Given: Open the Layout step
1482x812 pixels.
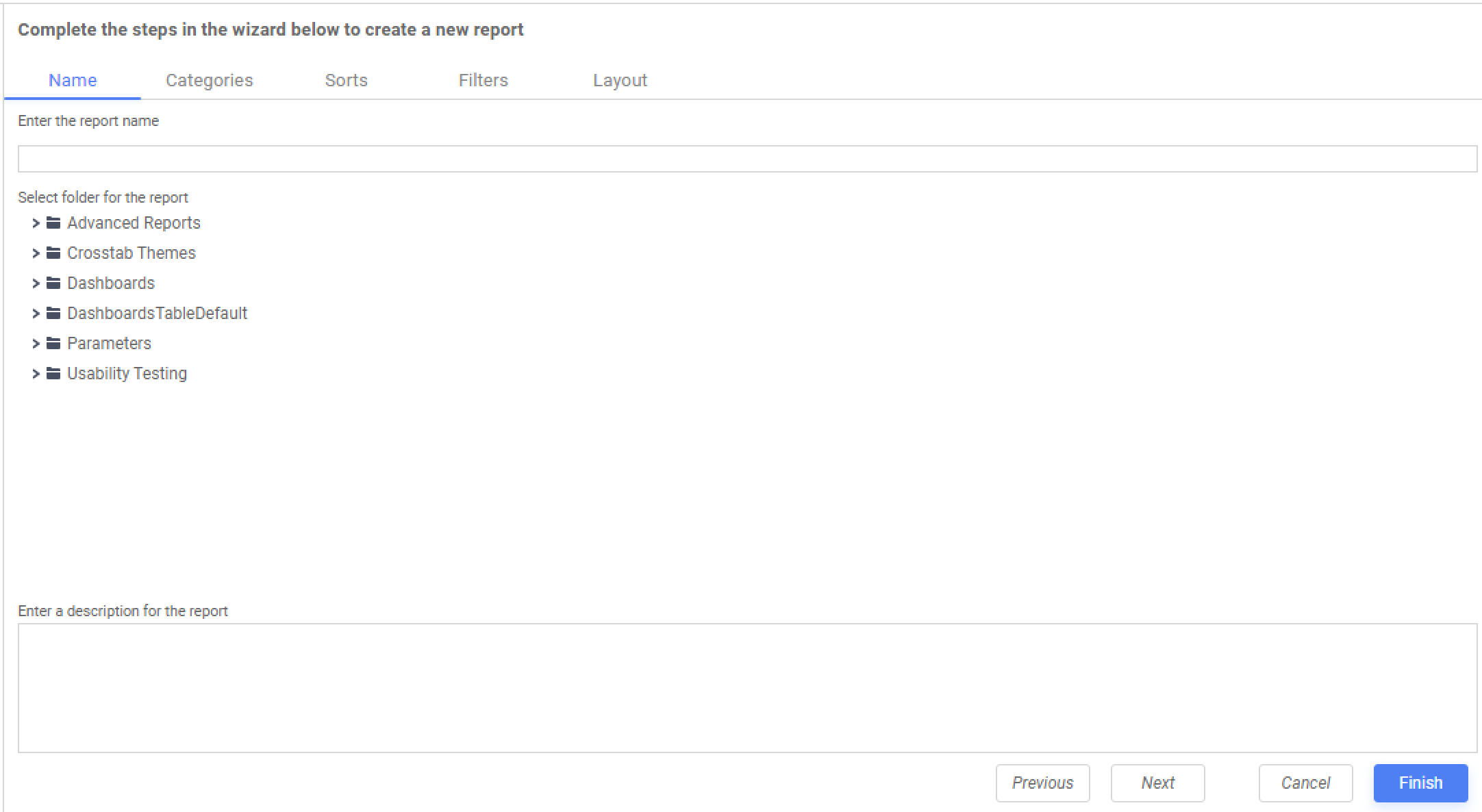Looking at the screenshot, I should click(620, 80).
